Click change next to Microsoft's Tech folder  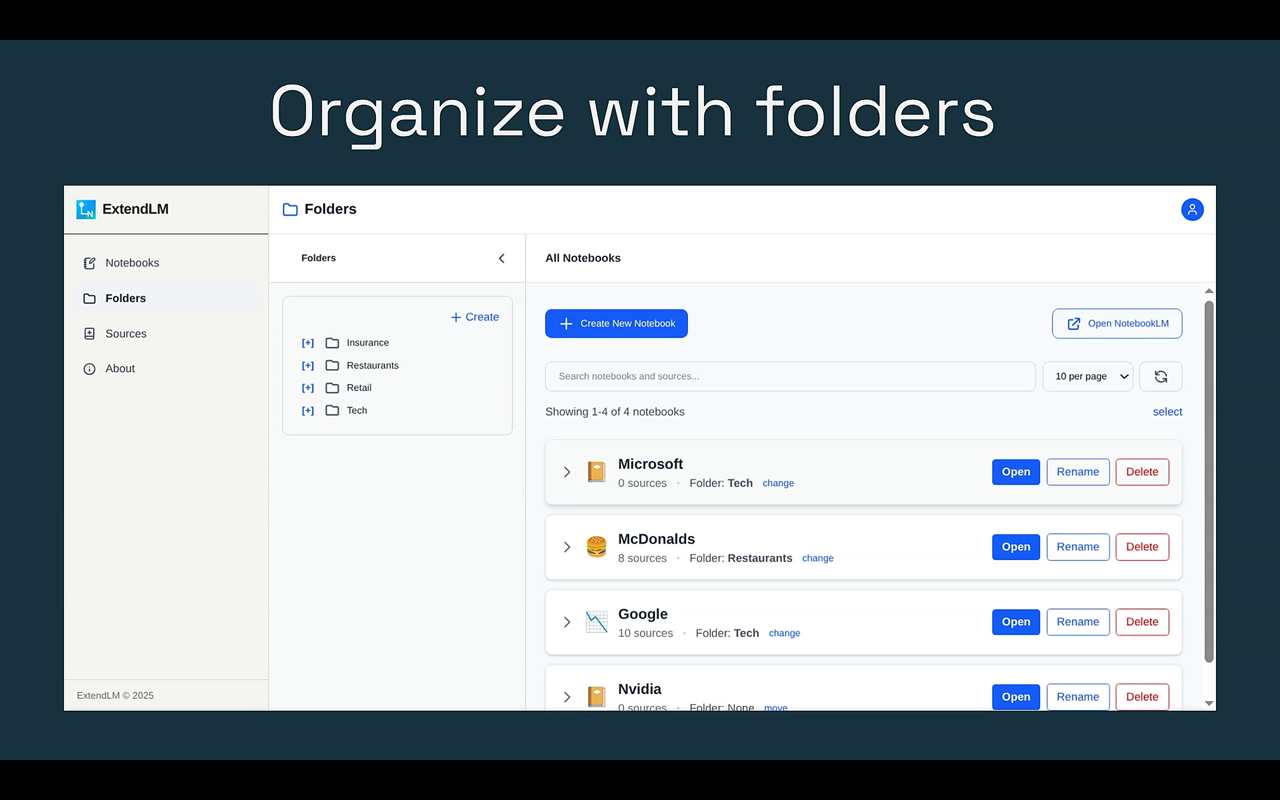click(778, 482)
